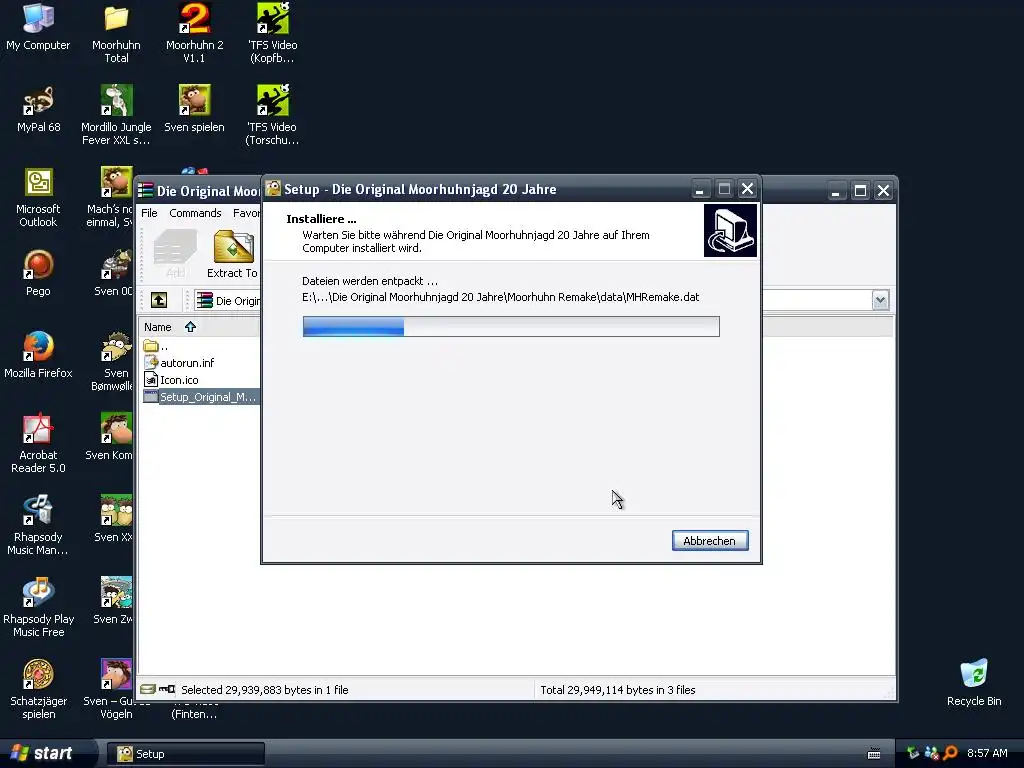Open Mordillo Jungle Fever XXL shortcut
Image resolution: width=1024 pixels, height=768 pixels.
point(116,115)
